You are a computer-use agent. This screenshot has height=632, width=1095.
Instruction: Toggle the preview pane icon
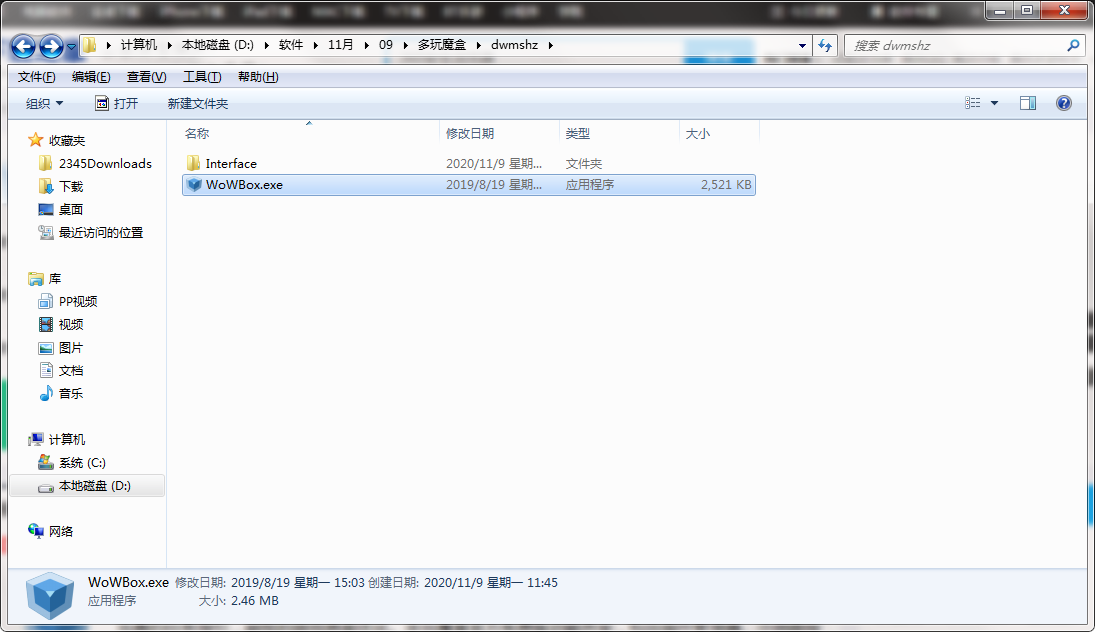click(1027, 103)
